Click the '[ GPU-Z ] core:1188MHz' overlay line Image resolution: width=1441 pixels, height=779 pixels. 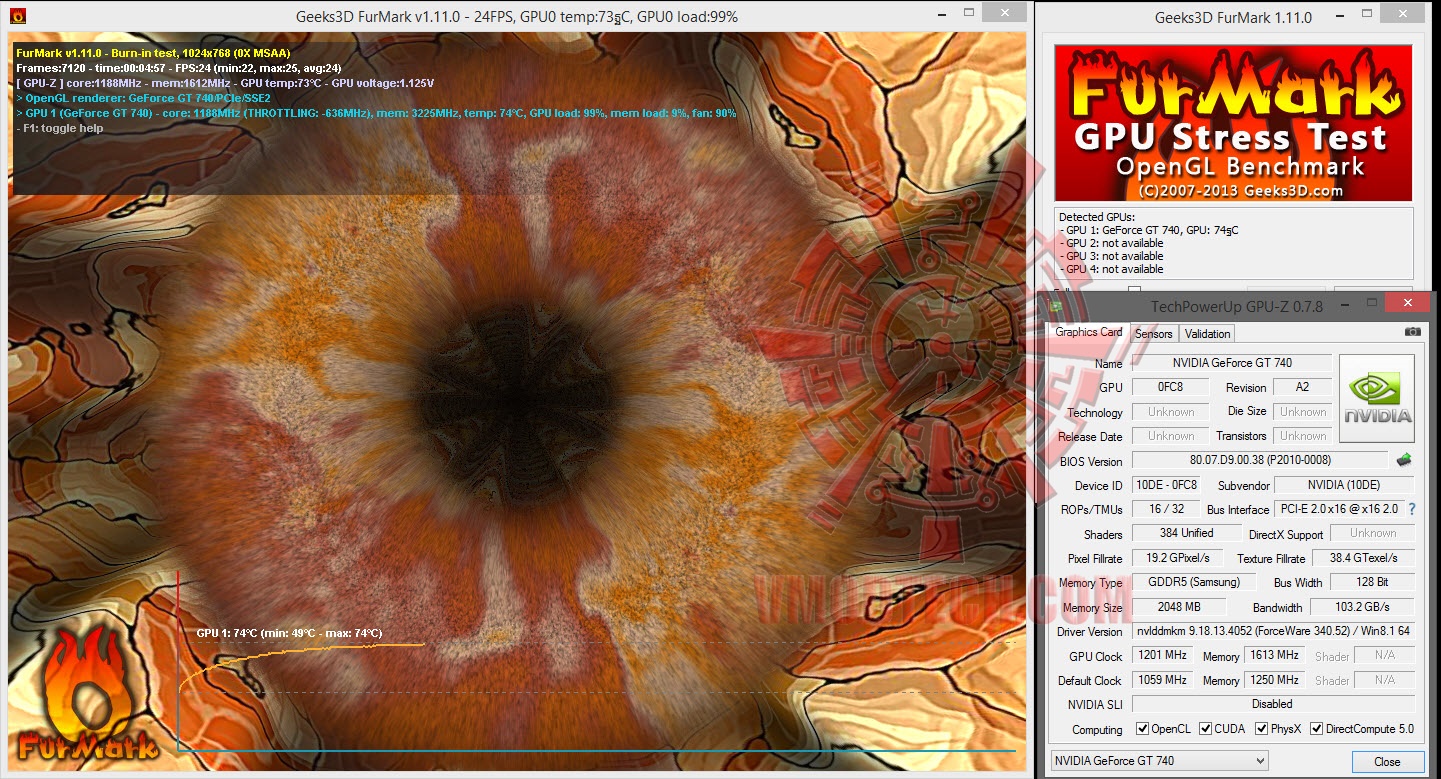pos(225,83)
